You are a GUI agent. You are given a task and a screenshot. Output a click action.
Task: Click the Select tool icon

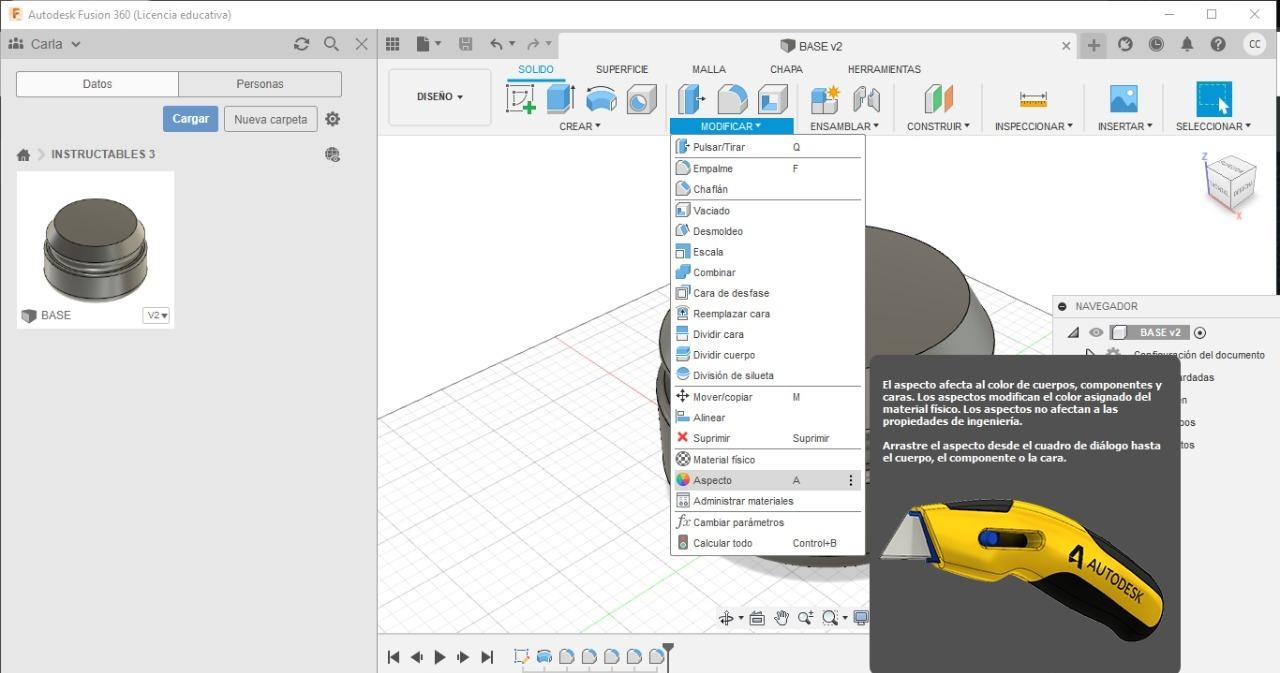(1214, 99)
